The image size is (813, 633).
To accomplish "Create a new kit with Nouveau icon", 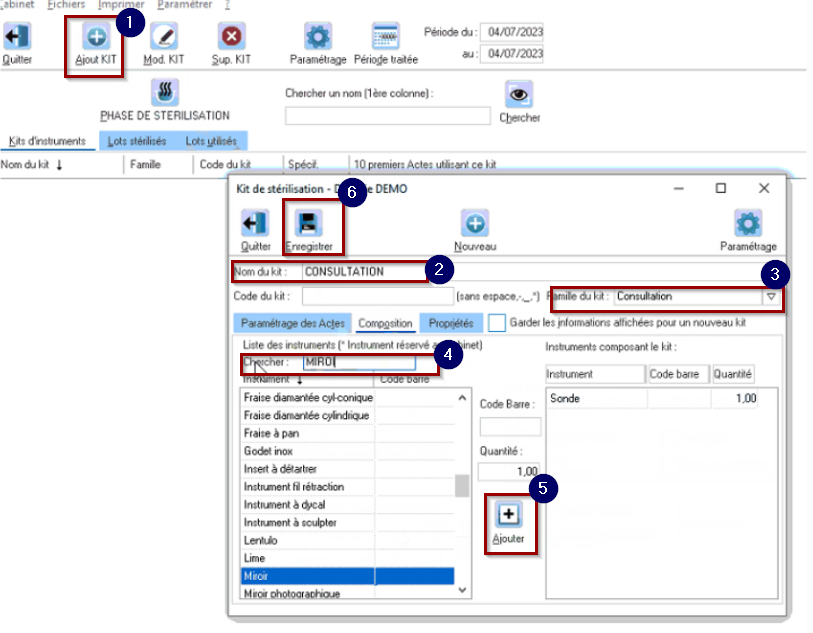I will click(x=475, y=223).
